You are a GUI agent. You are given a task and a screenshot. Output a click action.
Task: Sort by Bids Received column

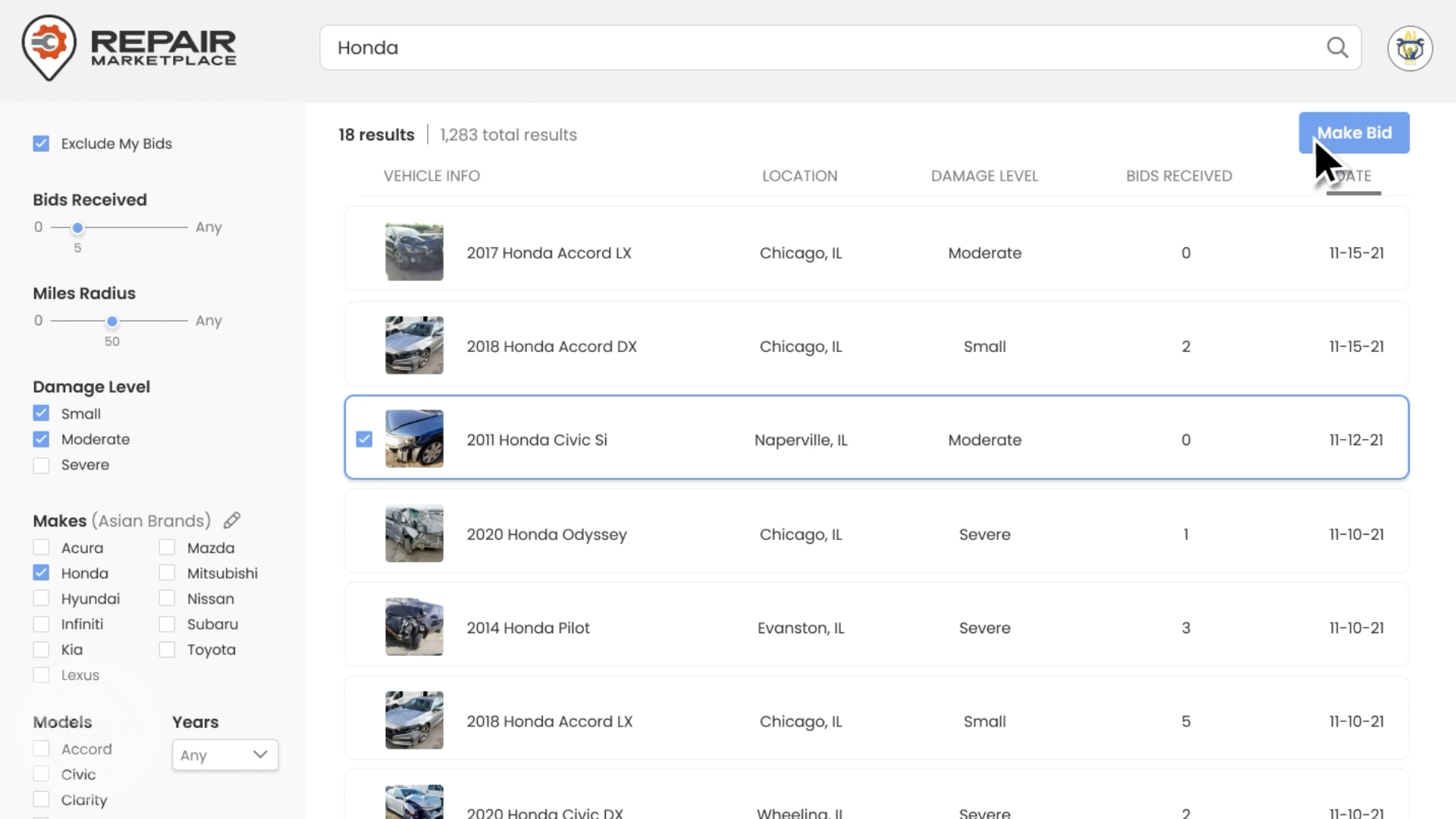point(1178,176)
